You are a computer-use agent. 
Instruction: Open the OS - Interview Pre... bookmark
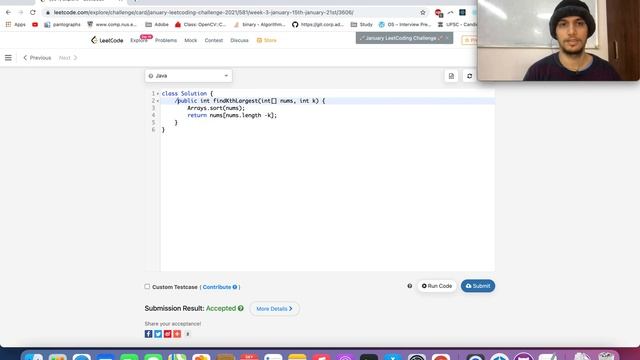(405, 24)
